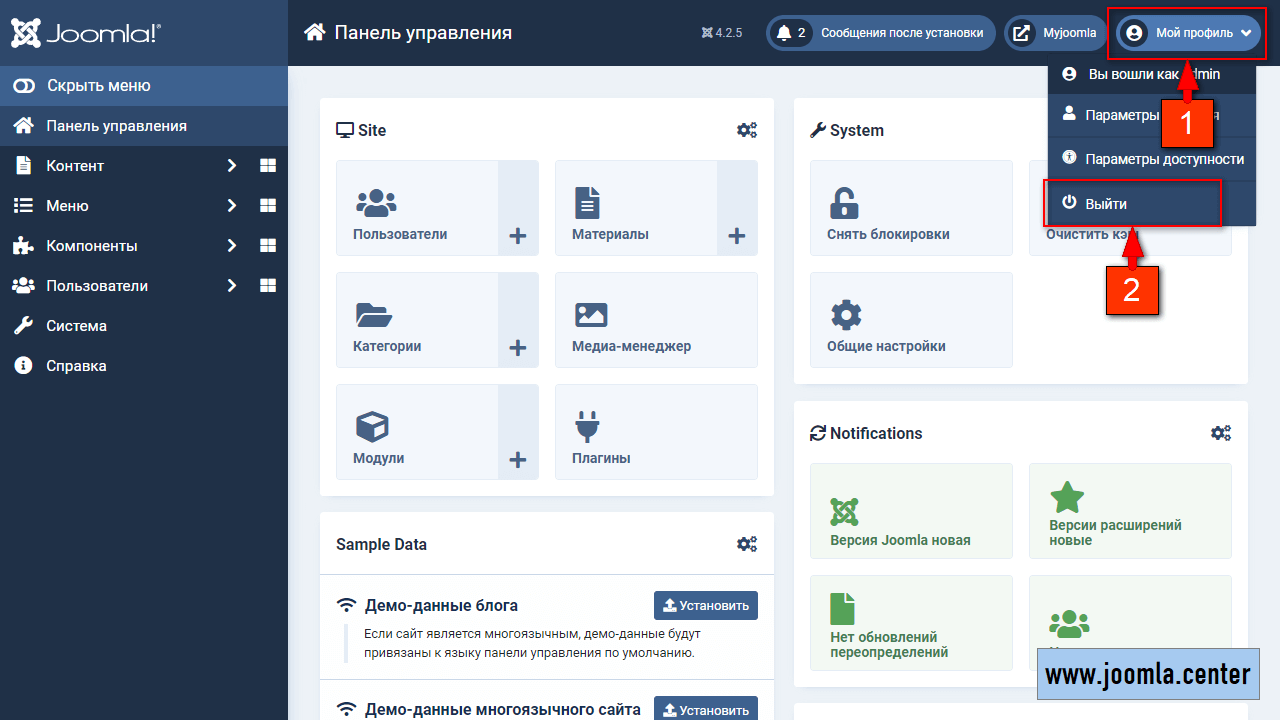Click the Медиа-менеджер image icon
Viewport: 1280px width, 720px height.
point(591,315)
